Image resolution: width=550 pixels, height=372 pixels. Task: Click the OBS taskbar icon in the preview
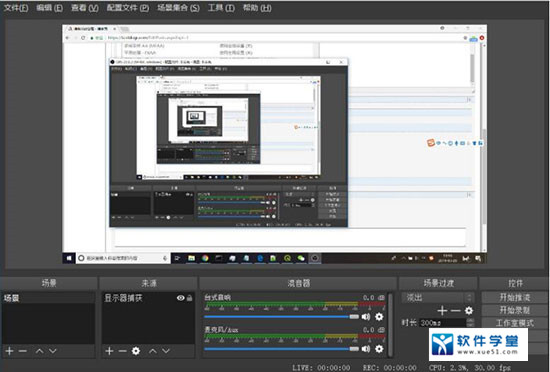point(315,258)
